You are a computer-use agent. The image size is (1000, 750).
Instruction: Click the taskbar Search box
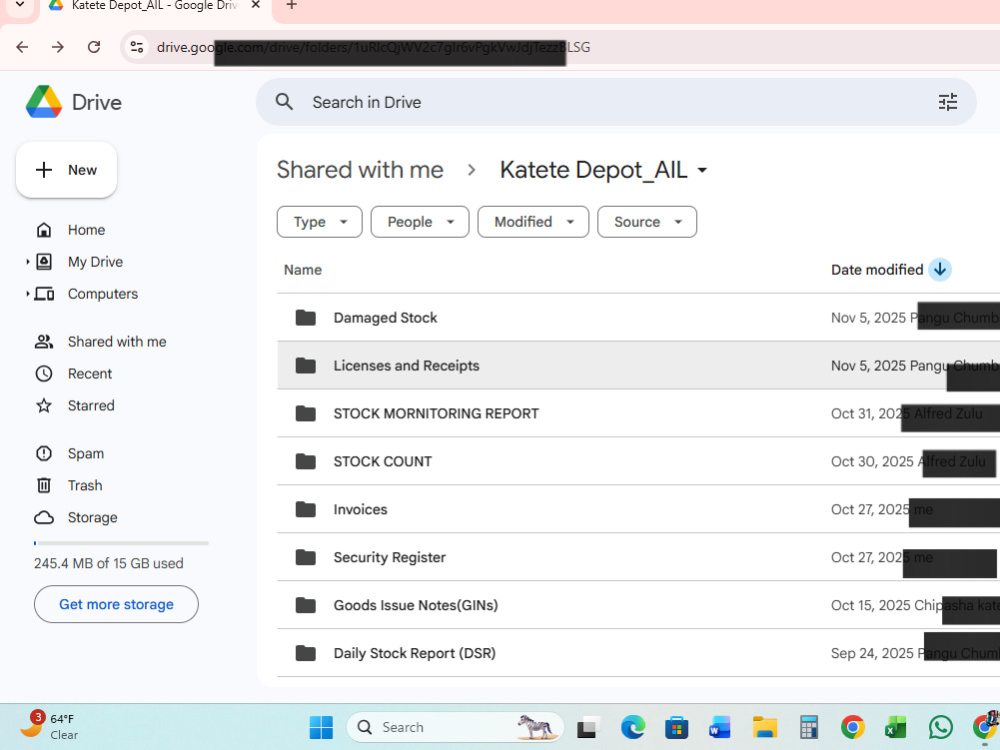pyautogui.click(x=455, y=727)
